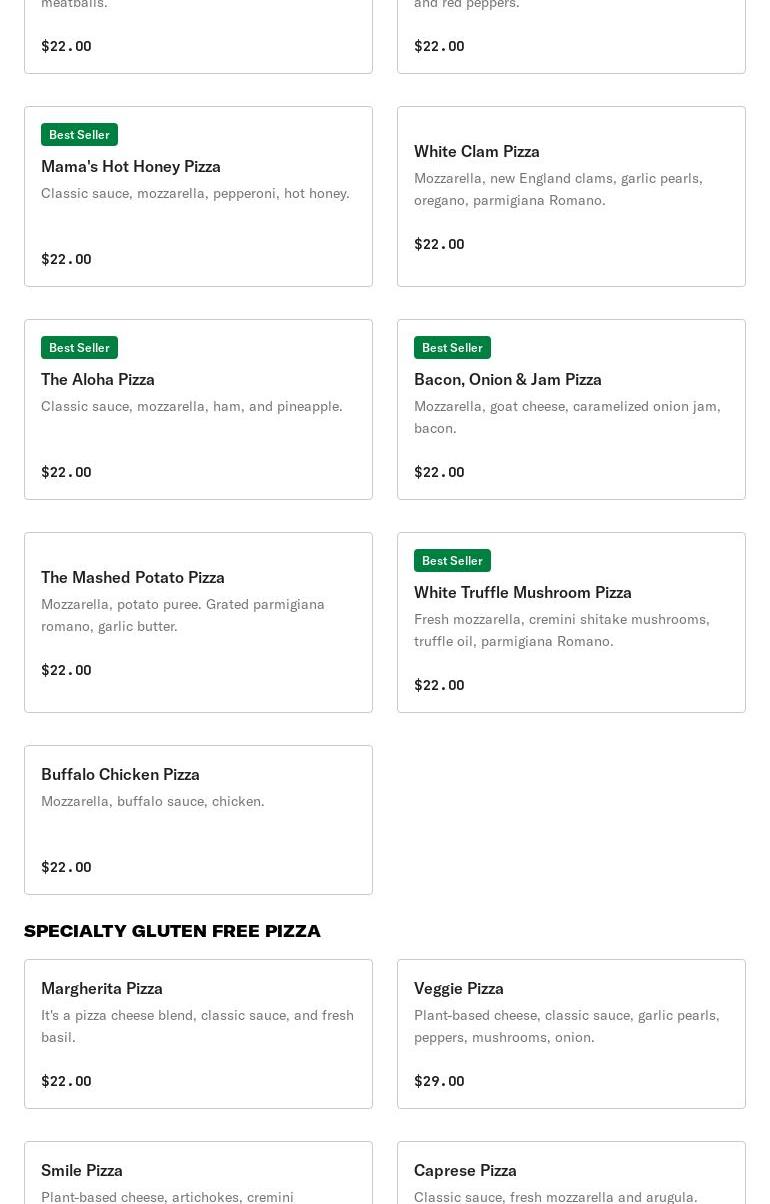This screenshot has height=1204, width=770.
Task: Open White Truffle Mushroom Pizza item
Action: point(523,592)
